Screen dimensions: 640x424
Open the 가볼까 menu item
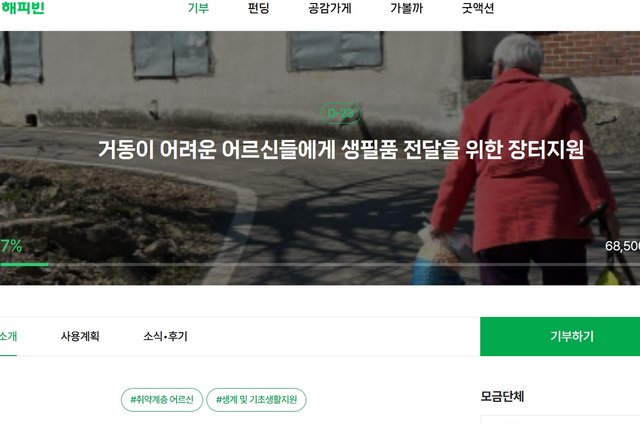pyautogui.click(x=406, y=8)
